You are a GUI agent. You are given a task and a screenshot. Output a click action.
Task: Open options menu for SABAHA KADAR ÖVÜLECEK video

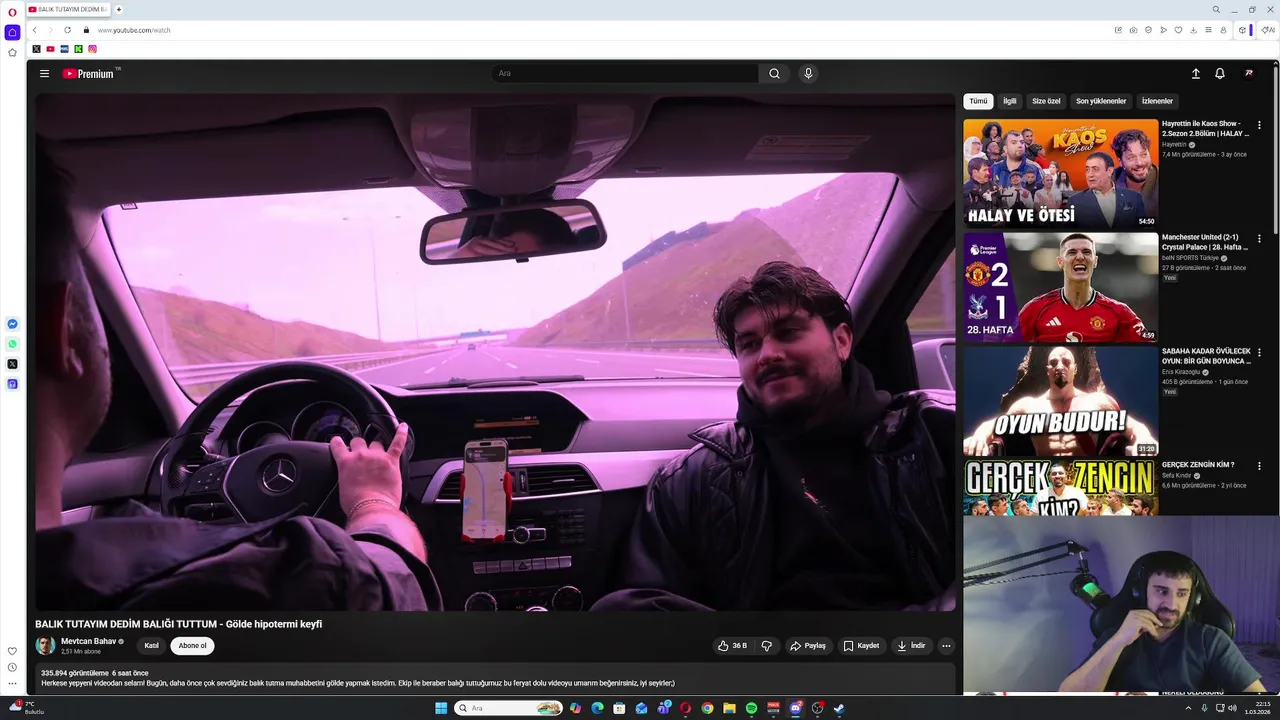1259,353
